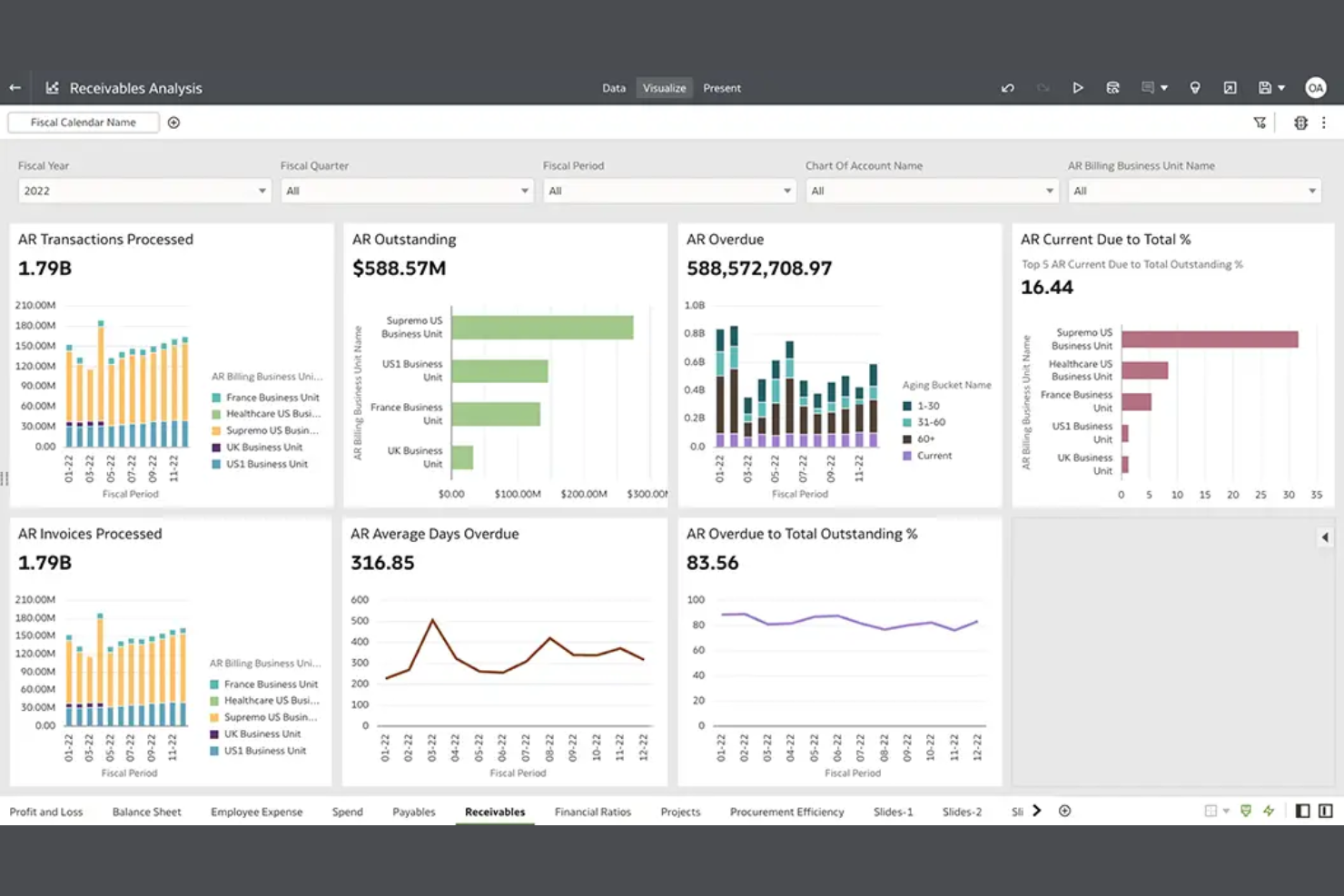Add a filter with the plus circle icon
Viewport: 1344px width, 896px height.
coord(173,123)
